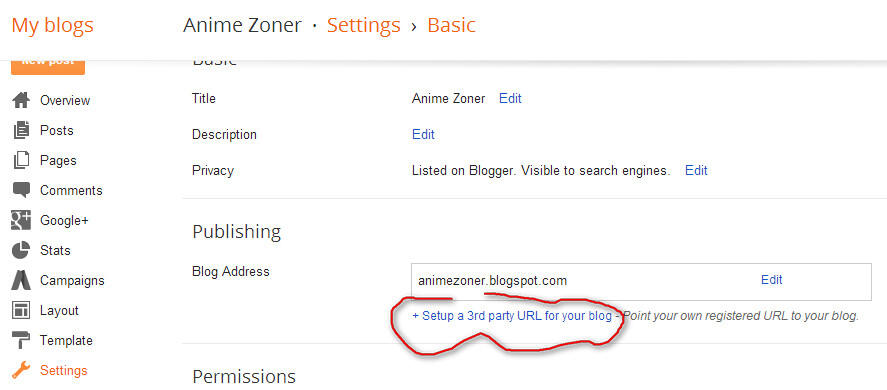Click the Comments speech bubble icon
The width and height of the screenshot is (887, 390).
(x=21, y=190)
